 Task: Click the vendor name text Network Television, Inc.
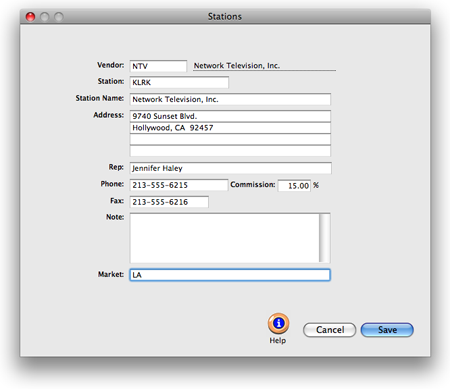pyautogui.click(x=237, y=66)
